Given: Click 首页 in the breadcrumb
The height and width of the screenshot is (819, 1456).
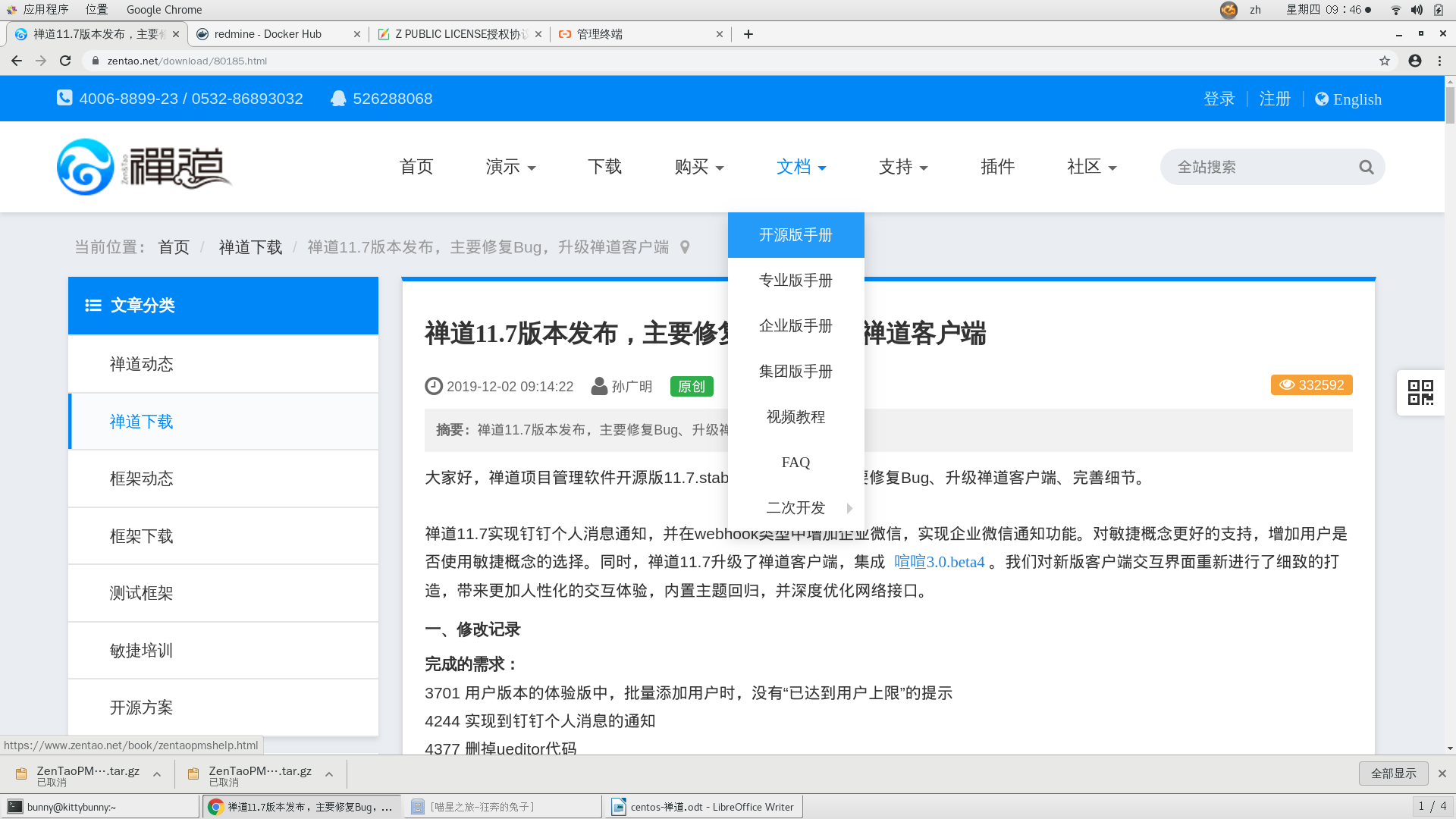Looking at the screenshot, I should [x=174, y=247].
